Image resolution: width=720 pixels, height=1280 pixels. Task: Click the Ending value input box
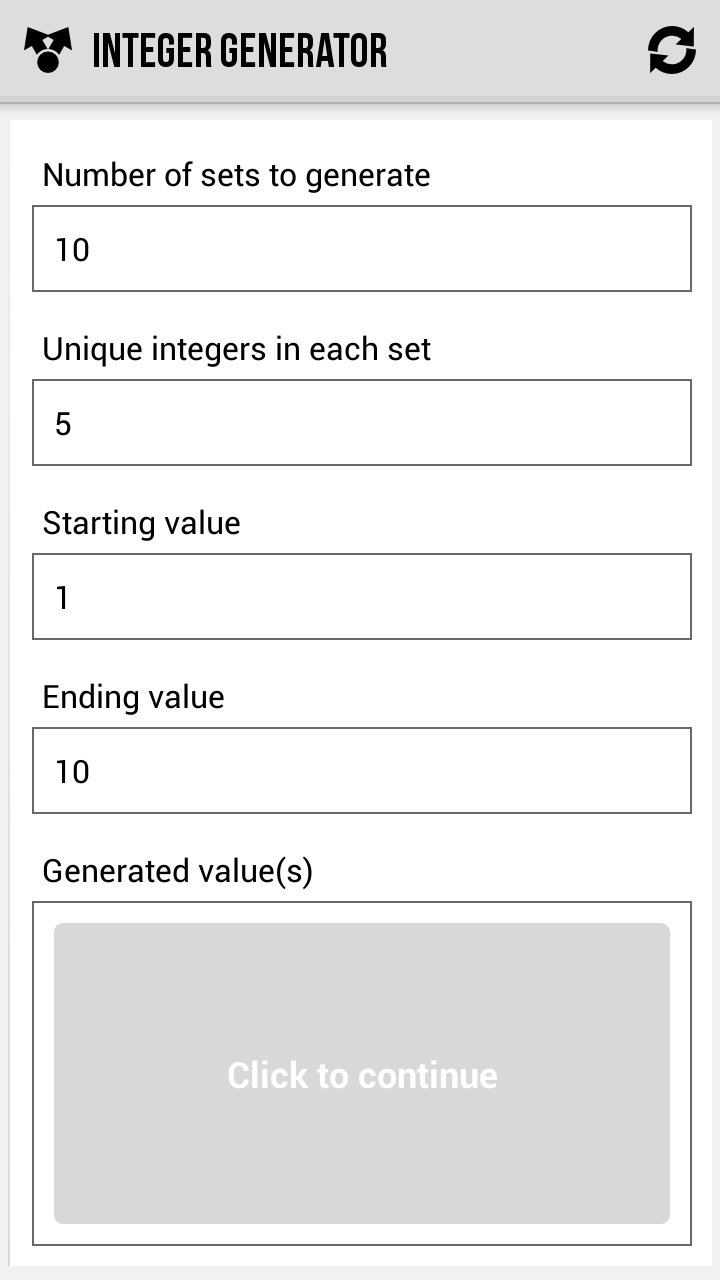click(x=362, y=770)
